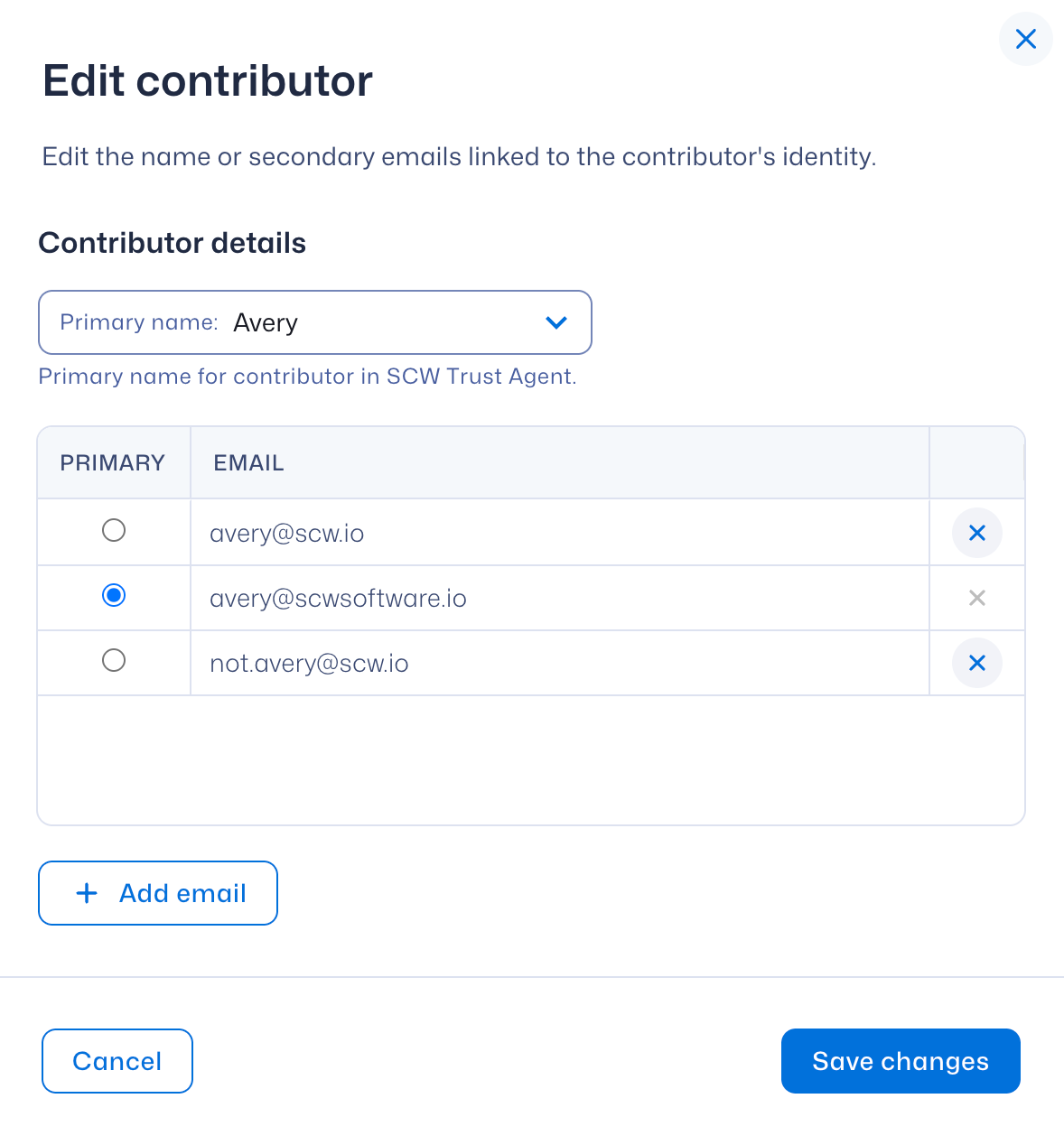1064x1145 pixels.
Task: Click the PRIMARY column header
Action: (112, 463)
